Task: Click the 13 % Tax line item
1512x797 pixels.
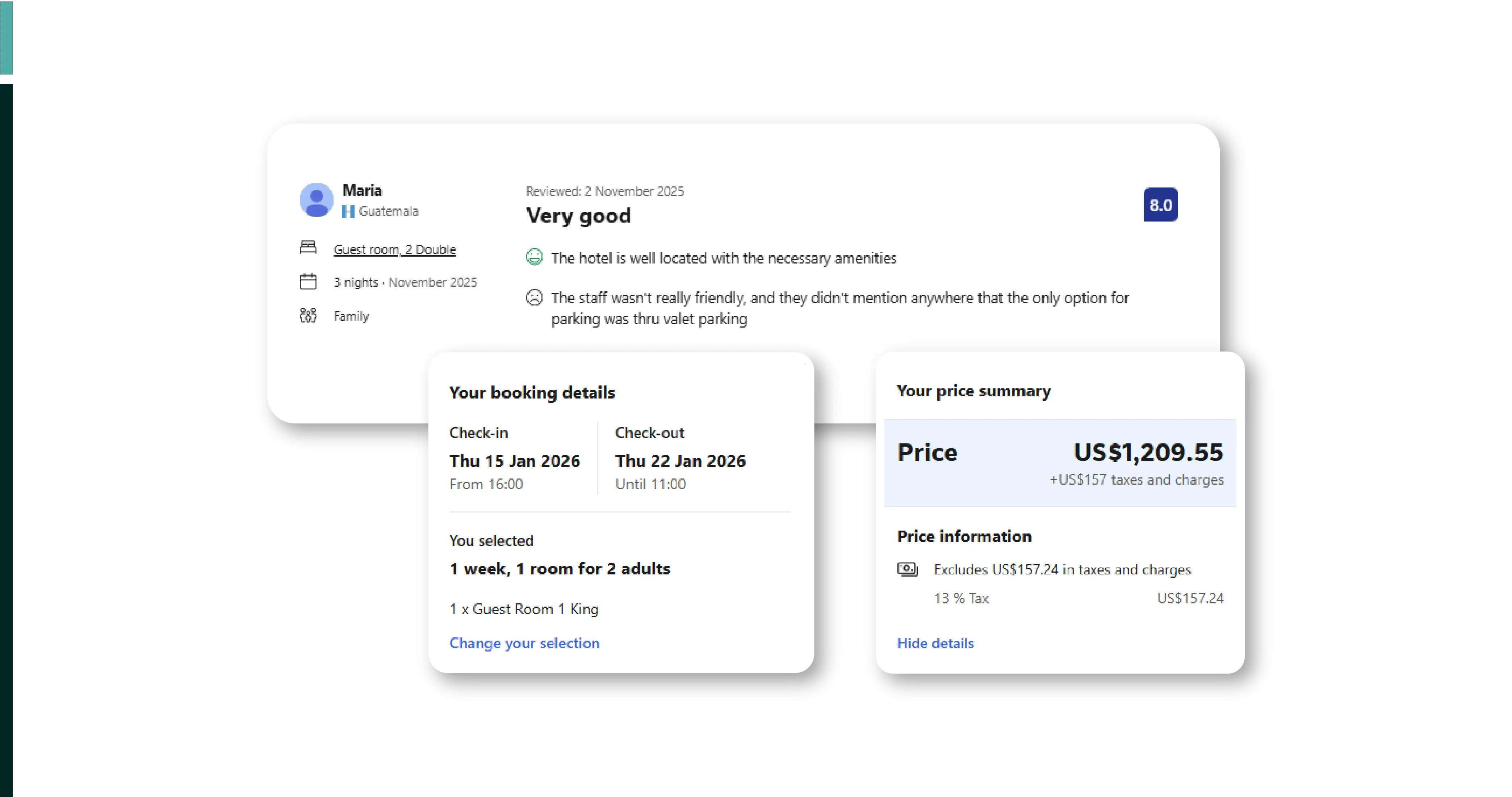Action: click(x=962, y=598)
